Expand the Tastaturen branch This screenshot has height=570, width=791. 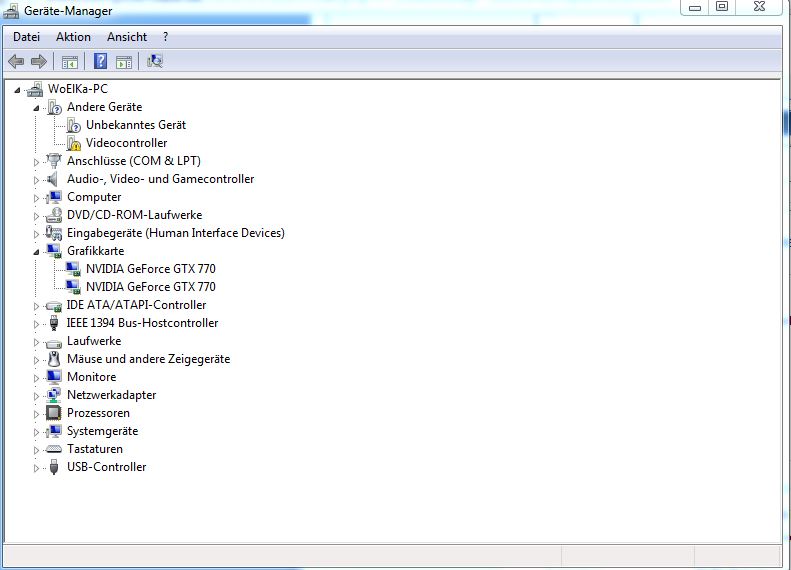36,450
